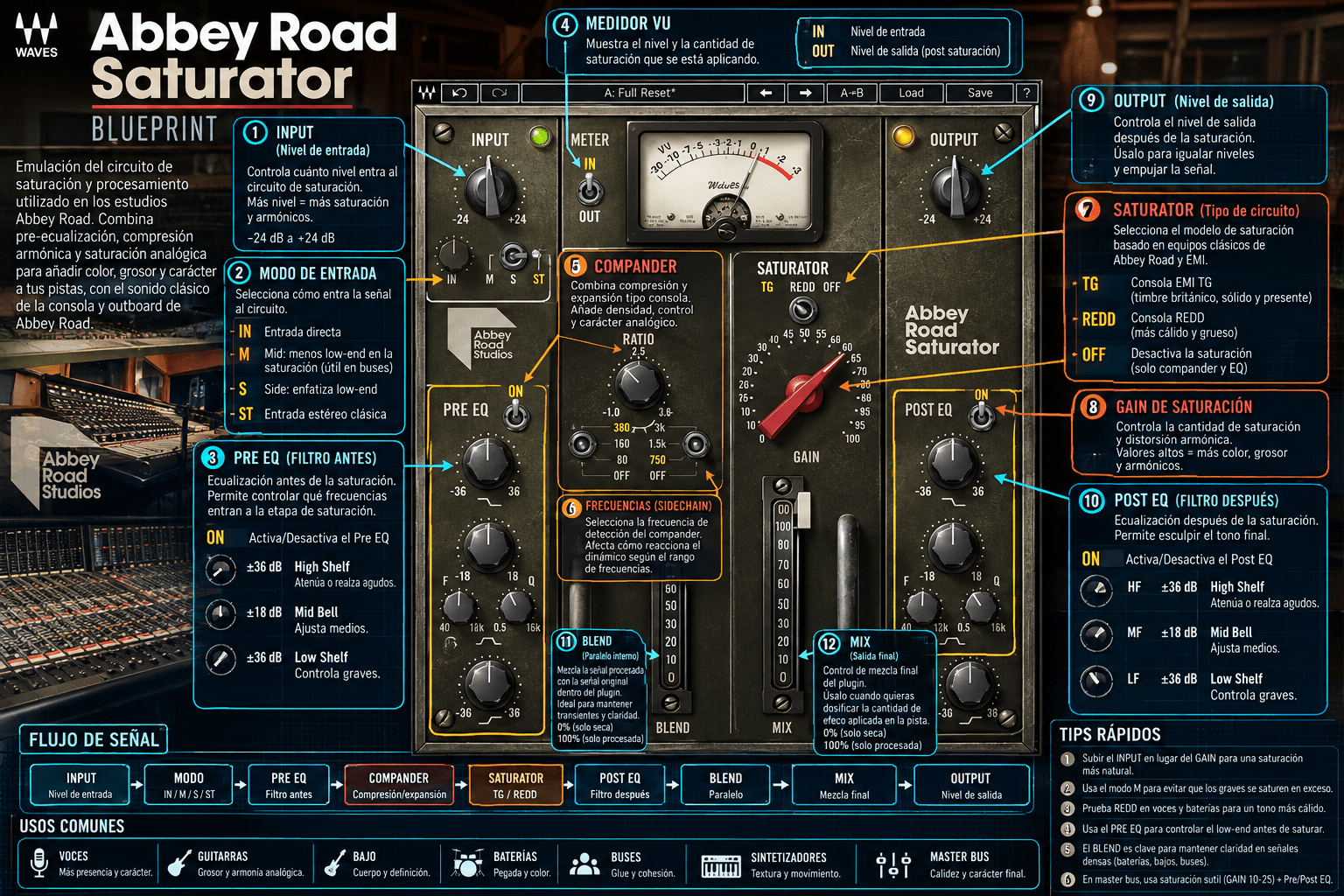Click the compander RATIO knob
1344x896 pixels.
[x=638, y=384]
